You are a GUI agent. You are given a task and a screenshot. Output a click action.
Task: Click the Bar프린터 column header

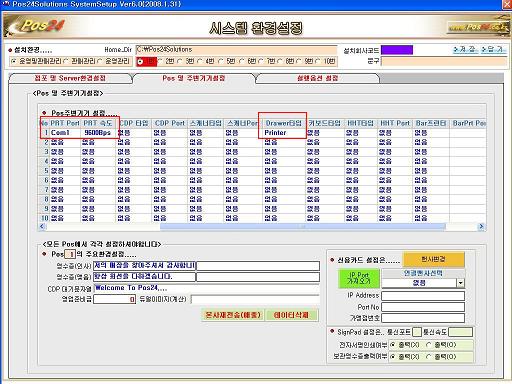431,123
